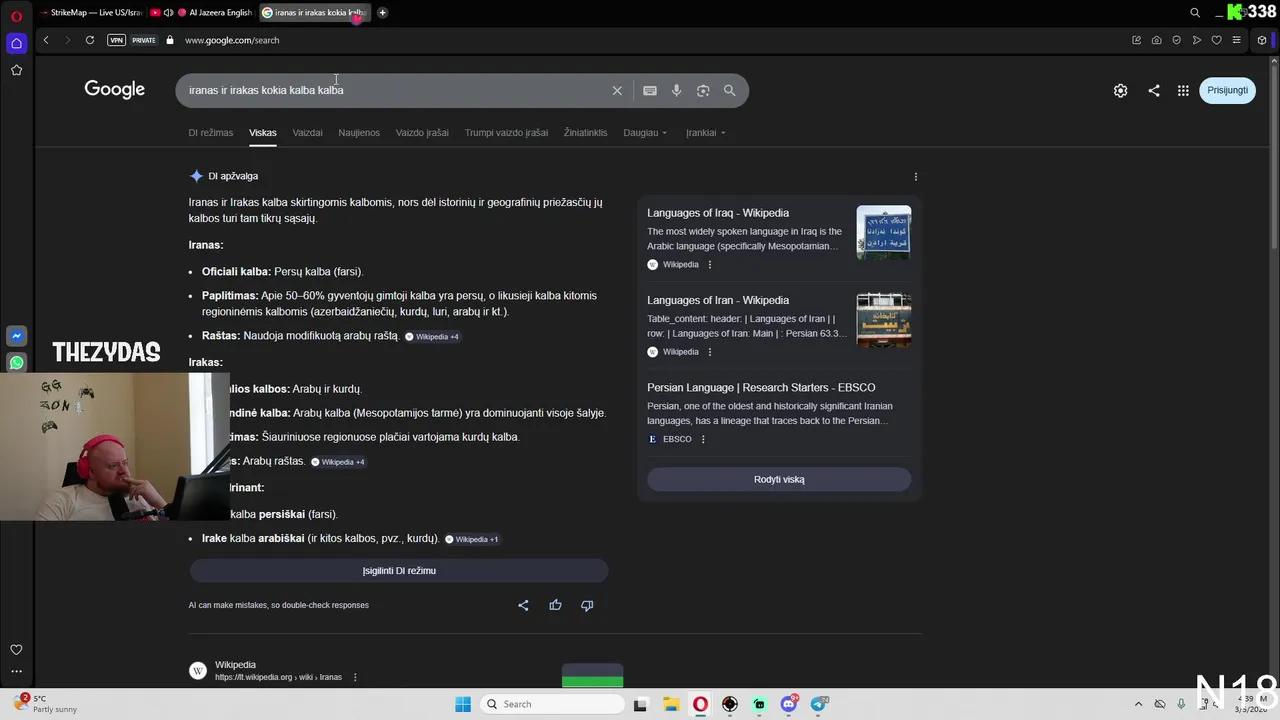Image resolution: width=1280 pixels, height=720 pixels.
Task: Open more options for Languages of Iraq source
Action: (710, 265)
